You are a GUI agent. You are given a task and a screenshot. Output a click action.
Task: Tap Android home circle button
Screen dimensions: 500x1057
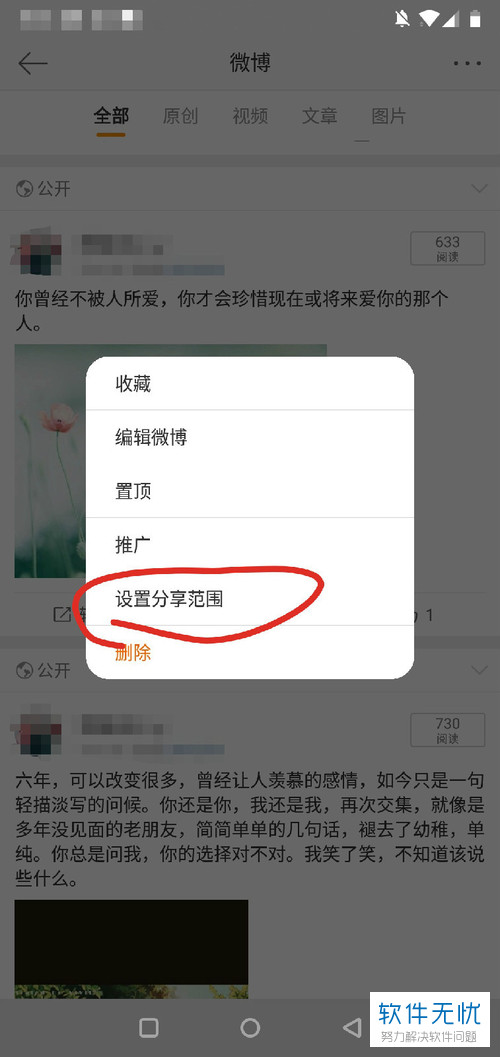[250, 1027]
